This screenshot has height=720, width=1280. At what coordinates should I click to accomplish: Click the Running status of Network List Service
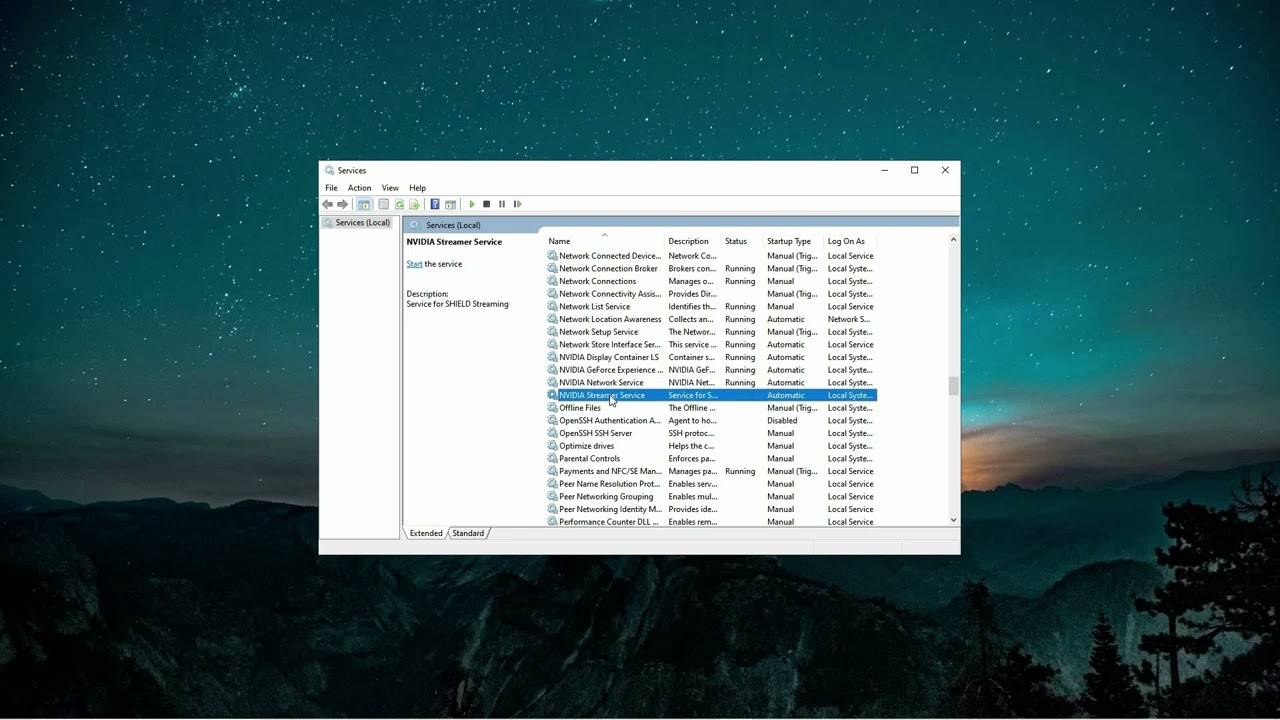point(740,307)
